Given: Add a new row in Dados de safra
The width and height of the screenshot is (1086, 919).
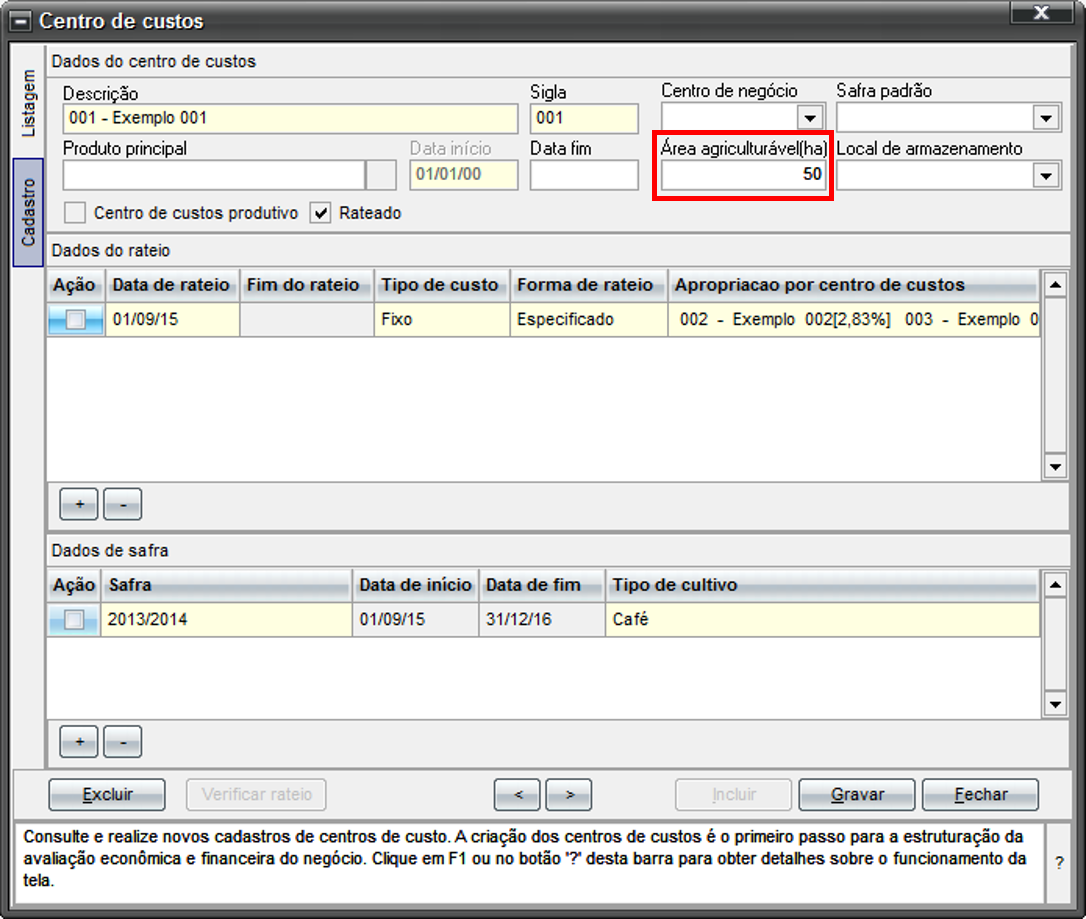Looking at the screenshot, I should click(x=79, y=742).
